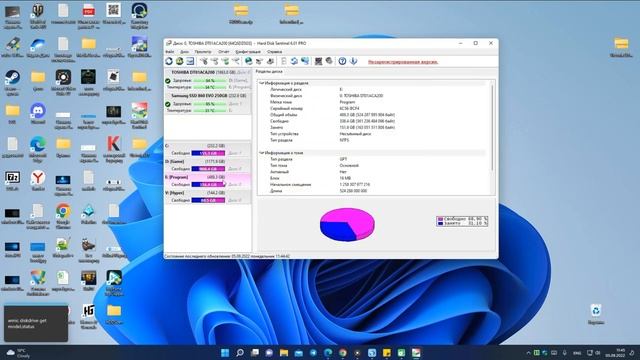The width and height of the screenshot is (640, 360).
Task: Open the Диск menu
Action: 184,52
